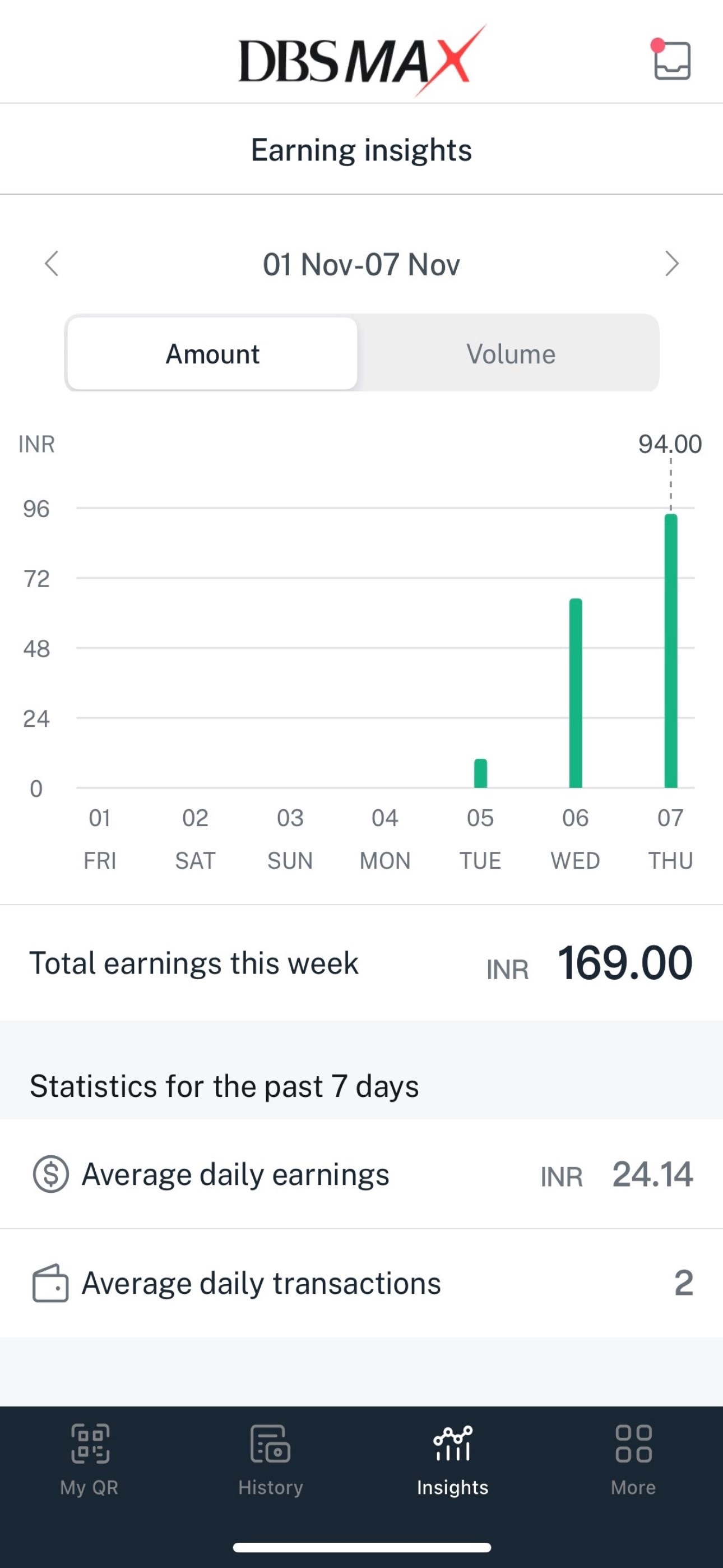Switch chart to Amount view
The width and height of the screenshot is (723, 1568).
point(212,354)
